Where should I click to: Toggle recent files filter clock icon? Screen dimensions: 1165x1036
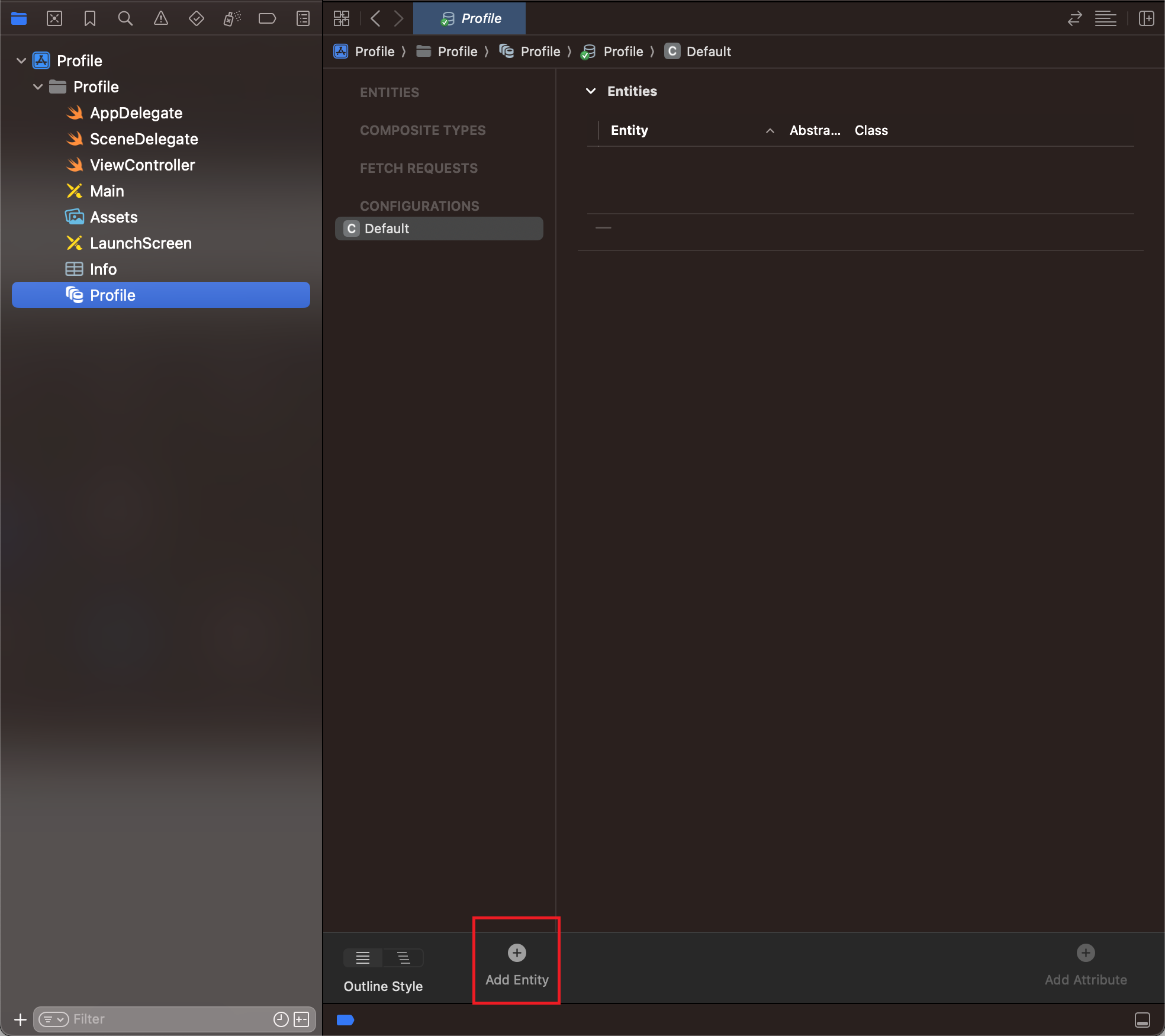[x=281, y=1019]
